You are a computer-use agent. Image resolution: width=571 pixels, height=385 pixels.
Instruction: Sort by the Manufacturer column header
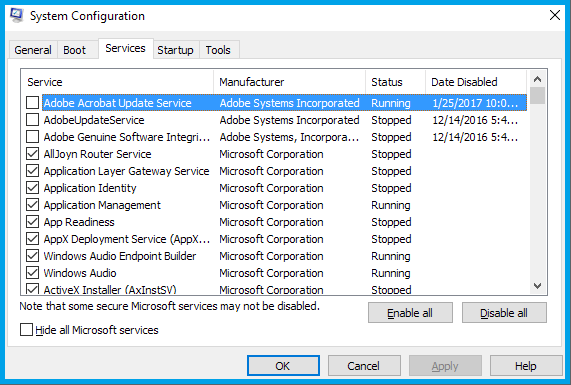point(290,82)
